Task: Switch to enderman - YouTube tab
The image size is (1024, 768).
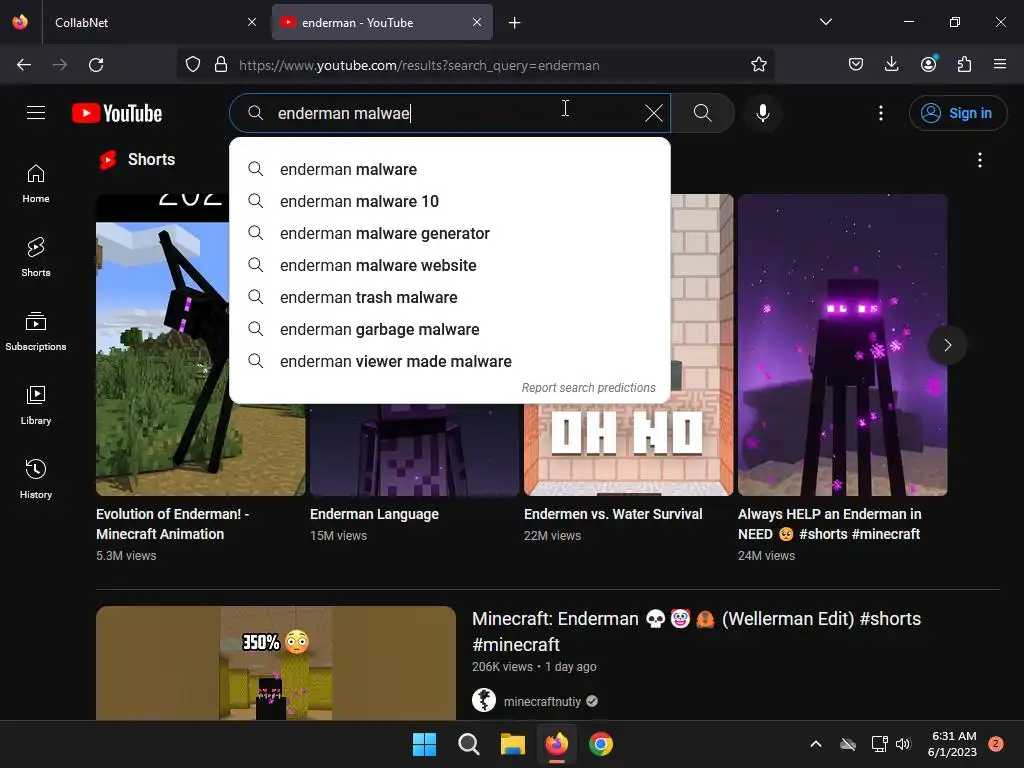Action: (x=382, y=22)
